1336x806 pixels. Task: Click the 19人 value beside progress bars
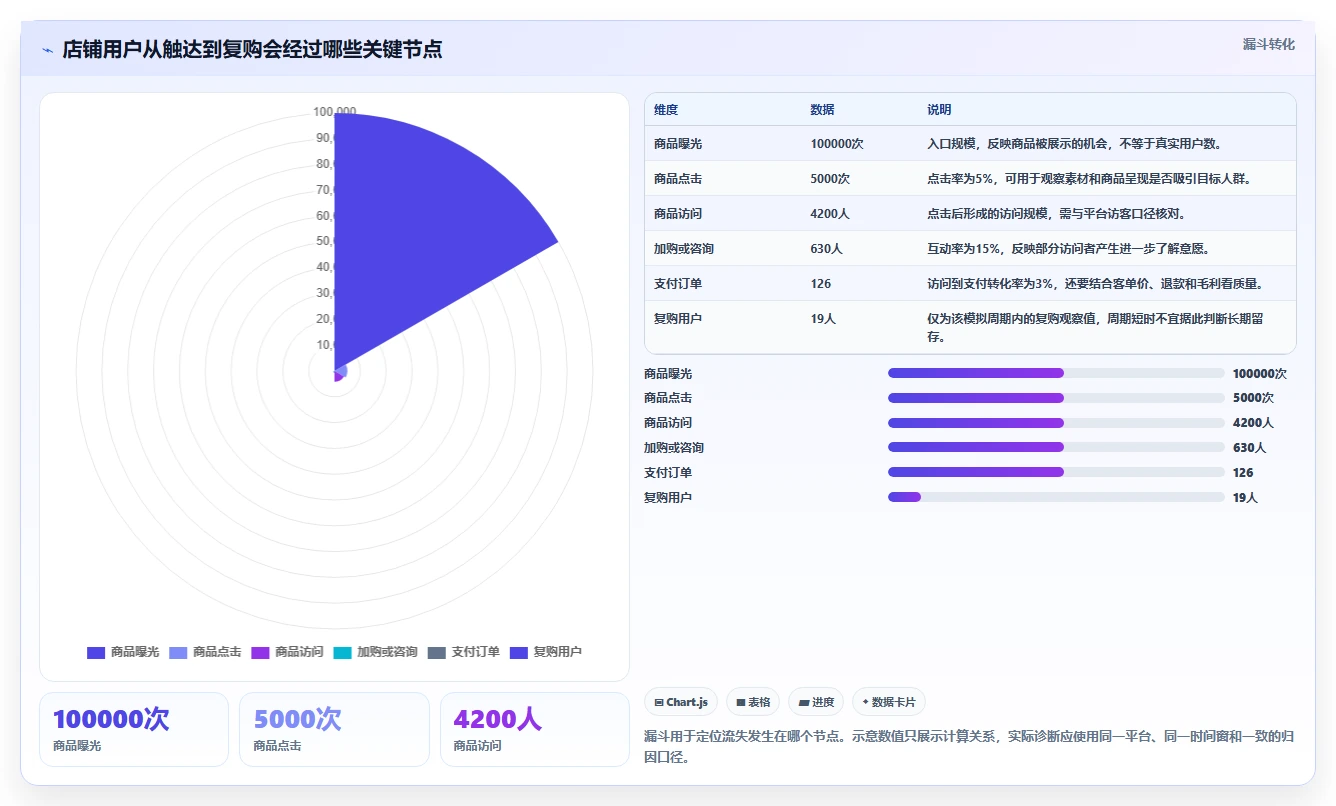1245,498
